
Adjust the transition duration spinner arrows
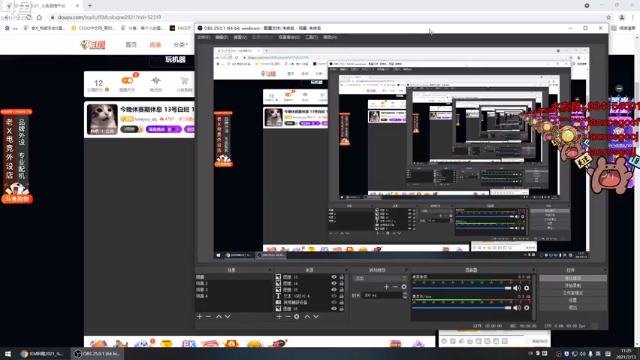404,296
